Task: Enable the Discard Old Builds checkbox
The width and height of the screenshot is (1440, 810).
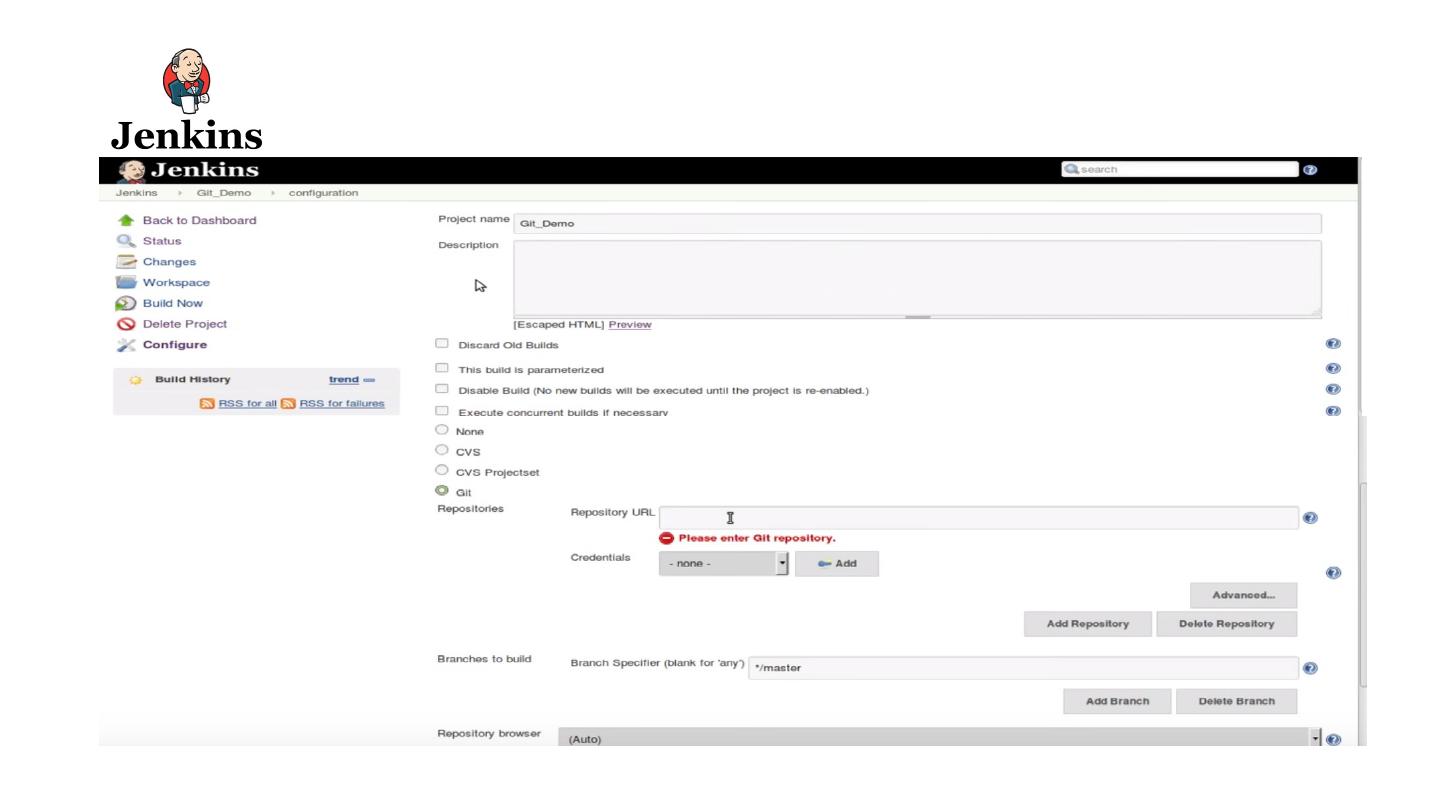Action: (442, 344)
